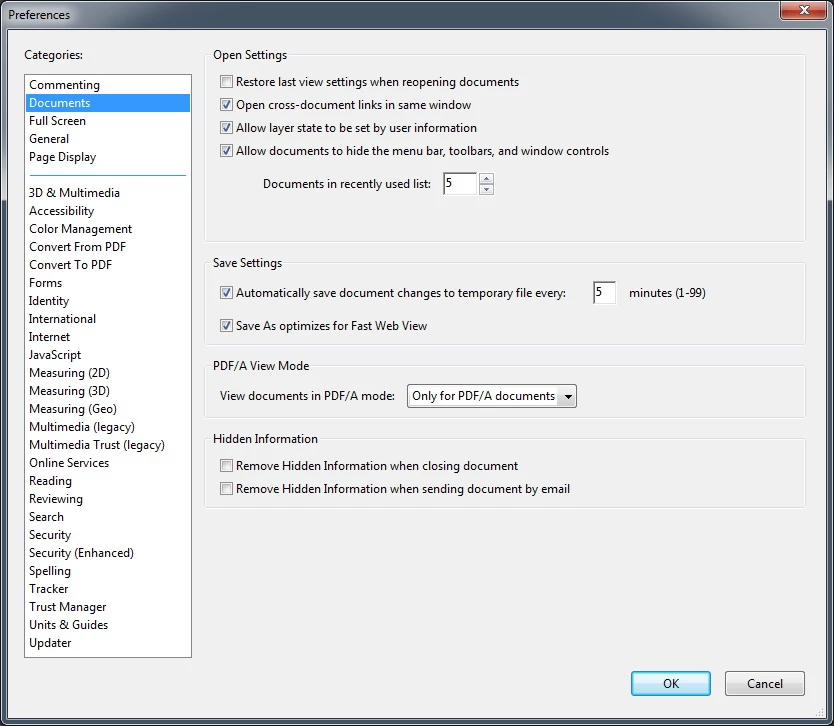Image resolution: width=834 pixels, height=726 pixels.
Task: Open the View documents in PDF/A mode dropdown
Action: (x=491, y=396)
